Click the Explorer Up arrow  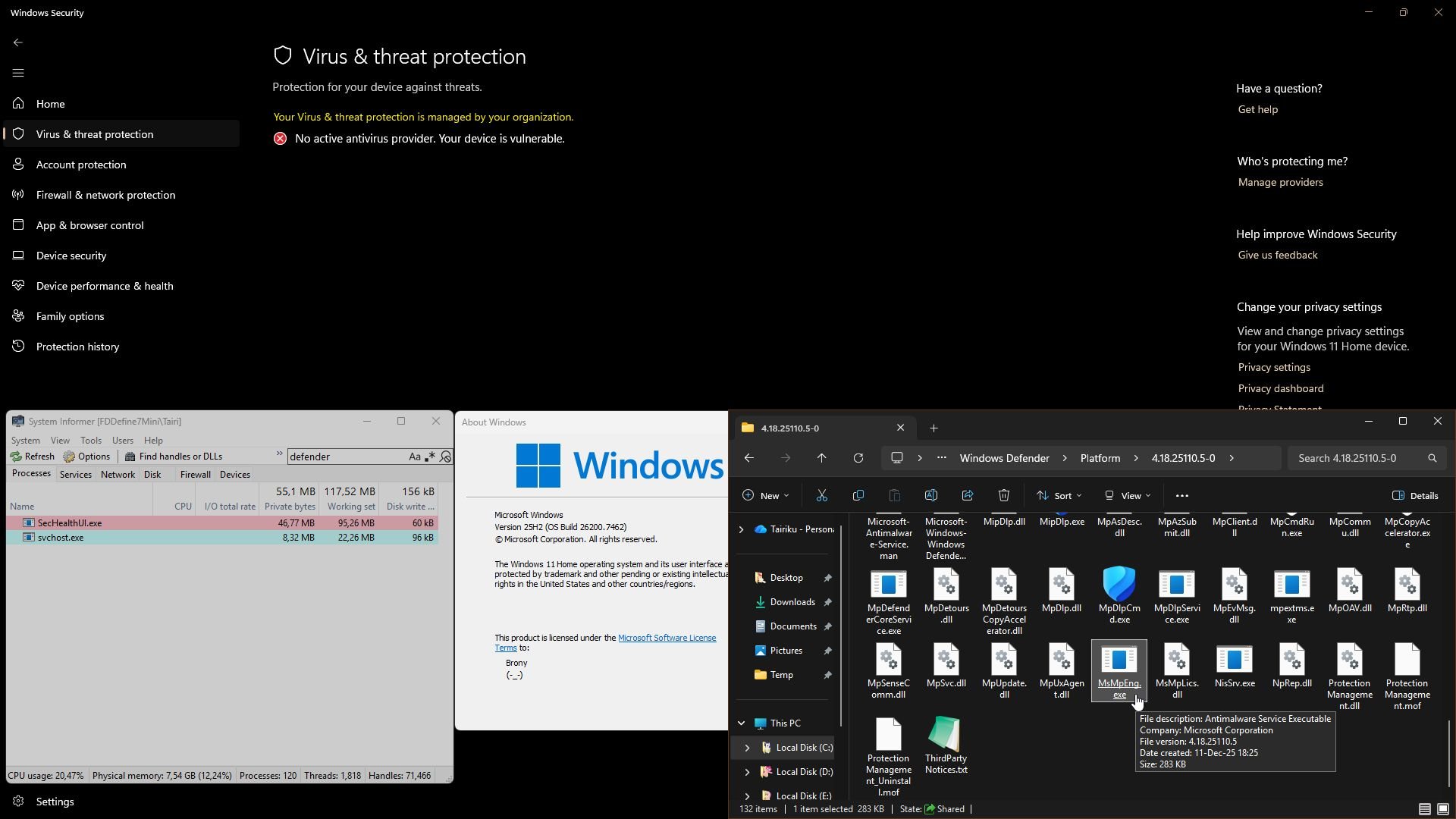(x=822, y=458)
